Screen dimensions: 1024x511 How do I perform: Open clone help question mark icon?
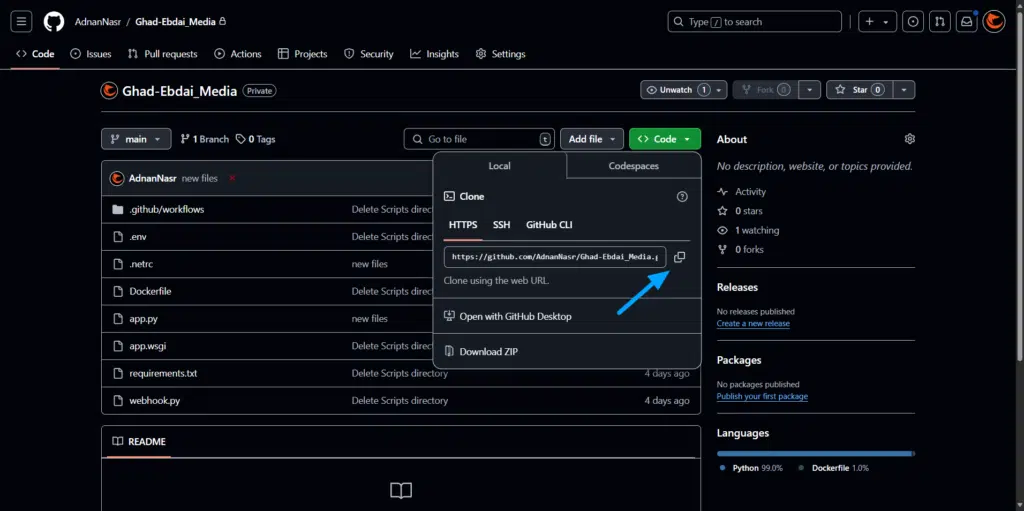(x=682, y=196)
